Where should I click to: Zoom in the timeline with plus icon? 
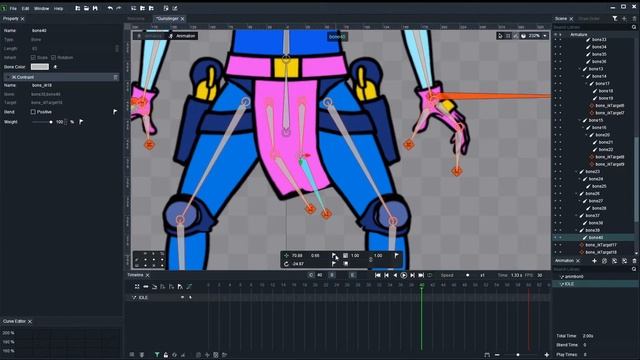click(x=547, y=355)
